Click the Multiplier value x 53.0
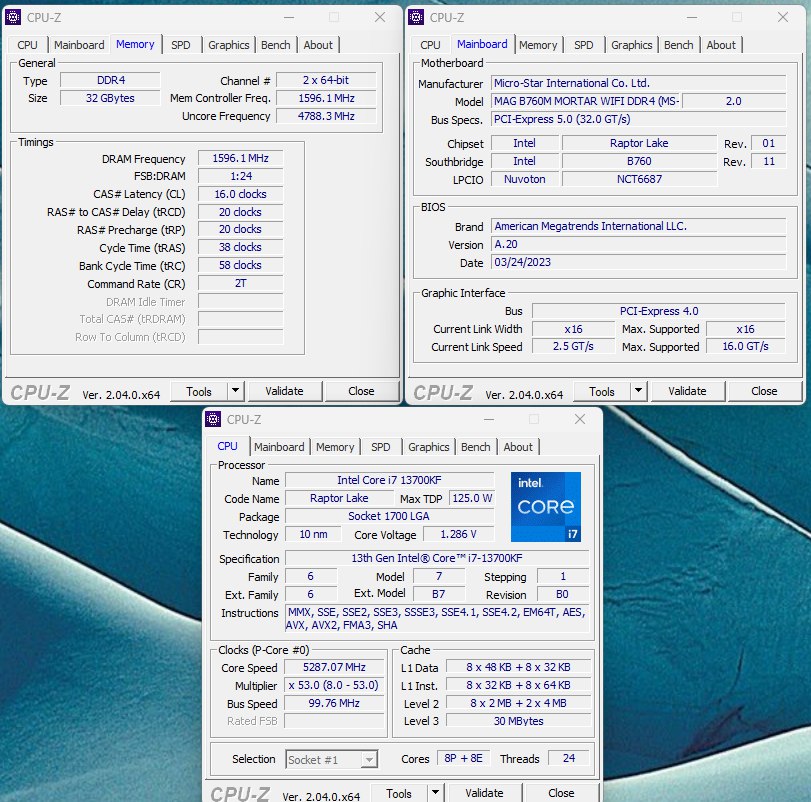This screenshot has width=811, height=802. tap(334, 685)
